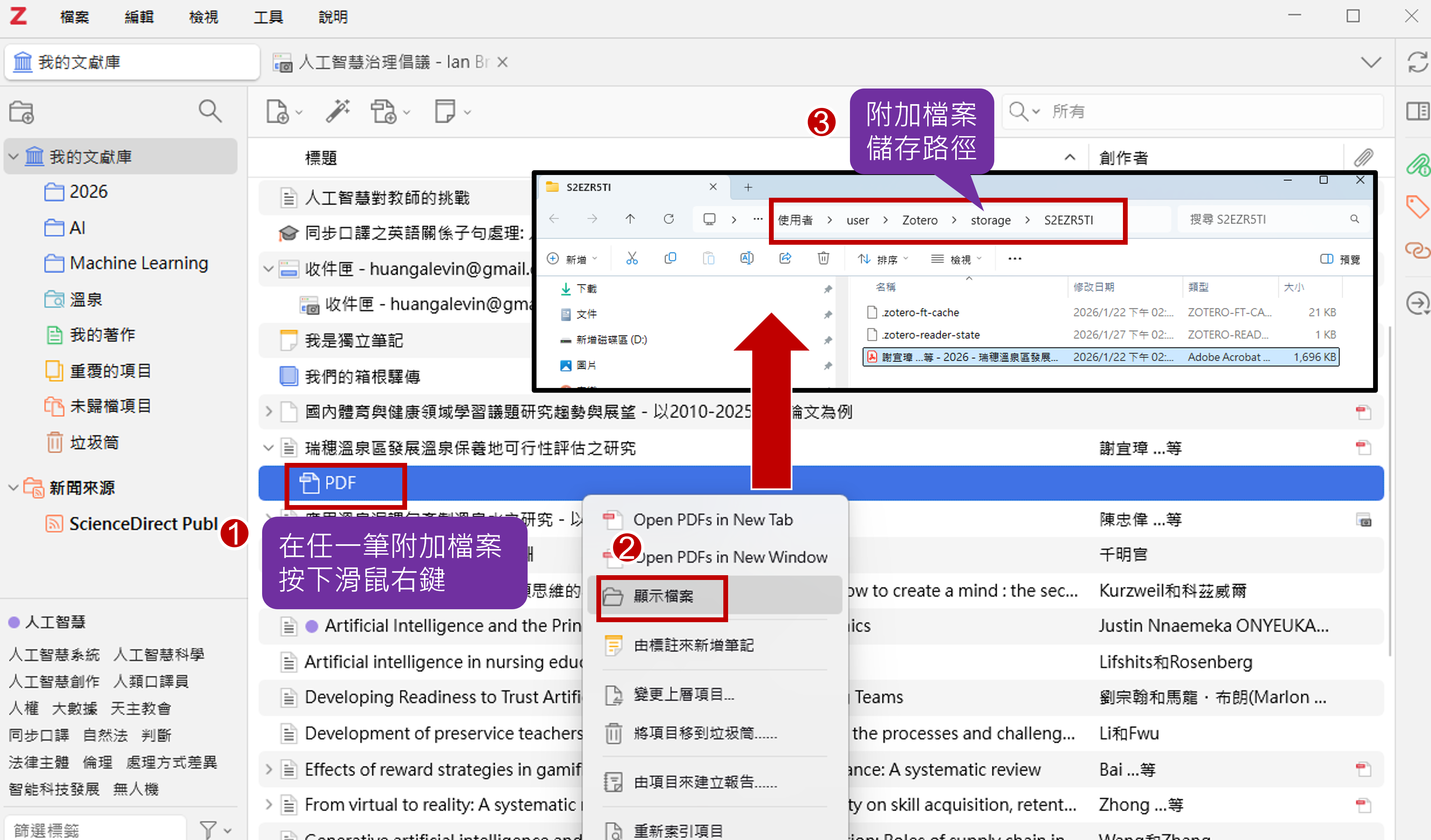Open the Machine Learning collection
The height and width of the screenshot is (840, 1431).
point(139,263)
